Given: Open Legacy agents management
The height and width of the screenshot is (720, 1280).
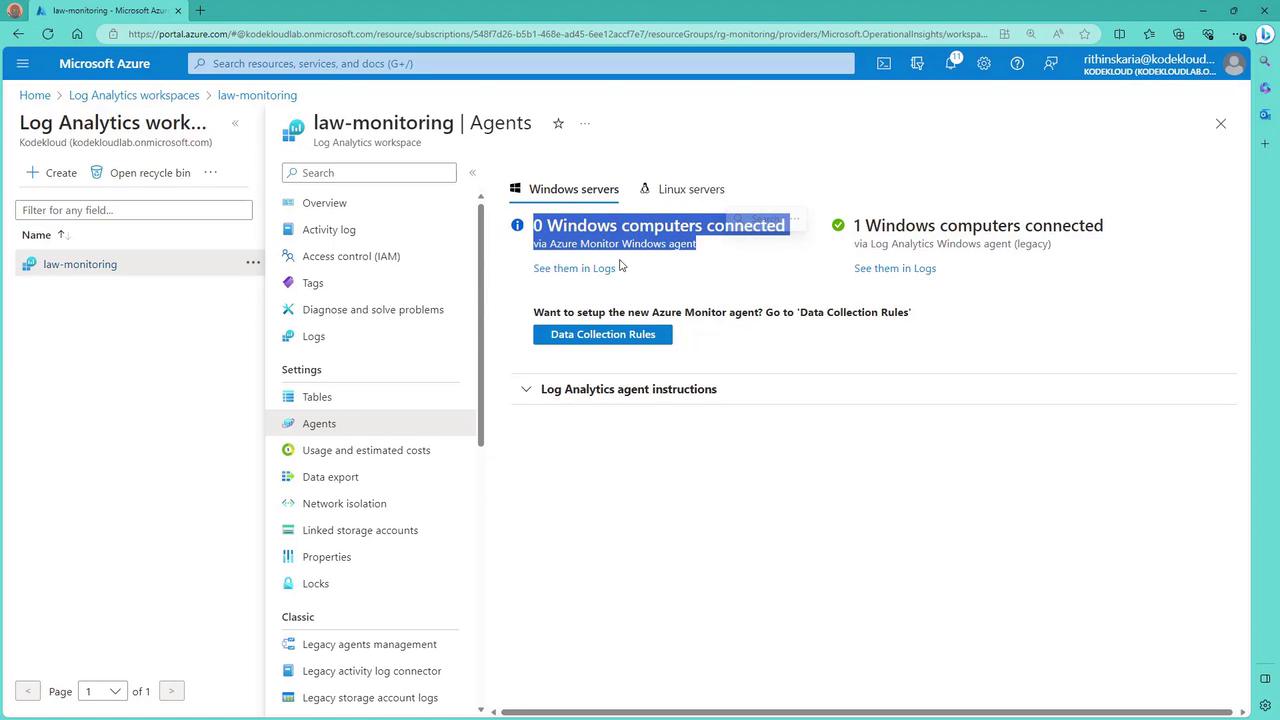Looking at the screenshot, I should pos(371,644).
